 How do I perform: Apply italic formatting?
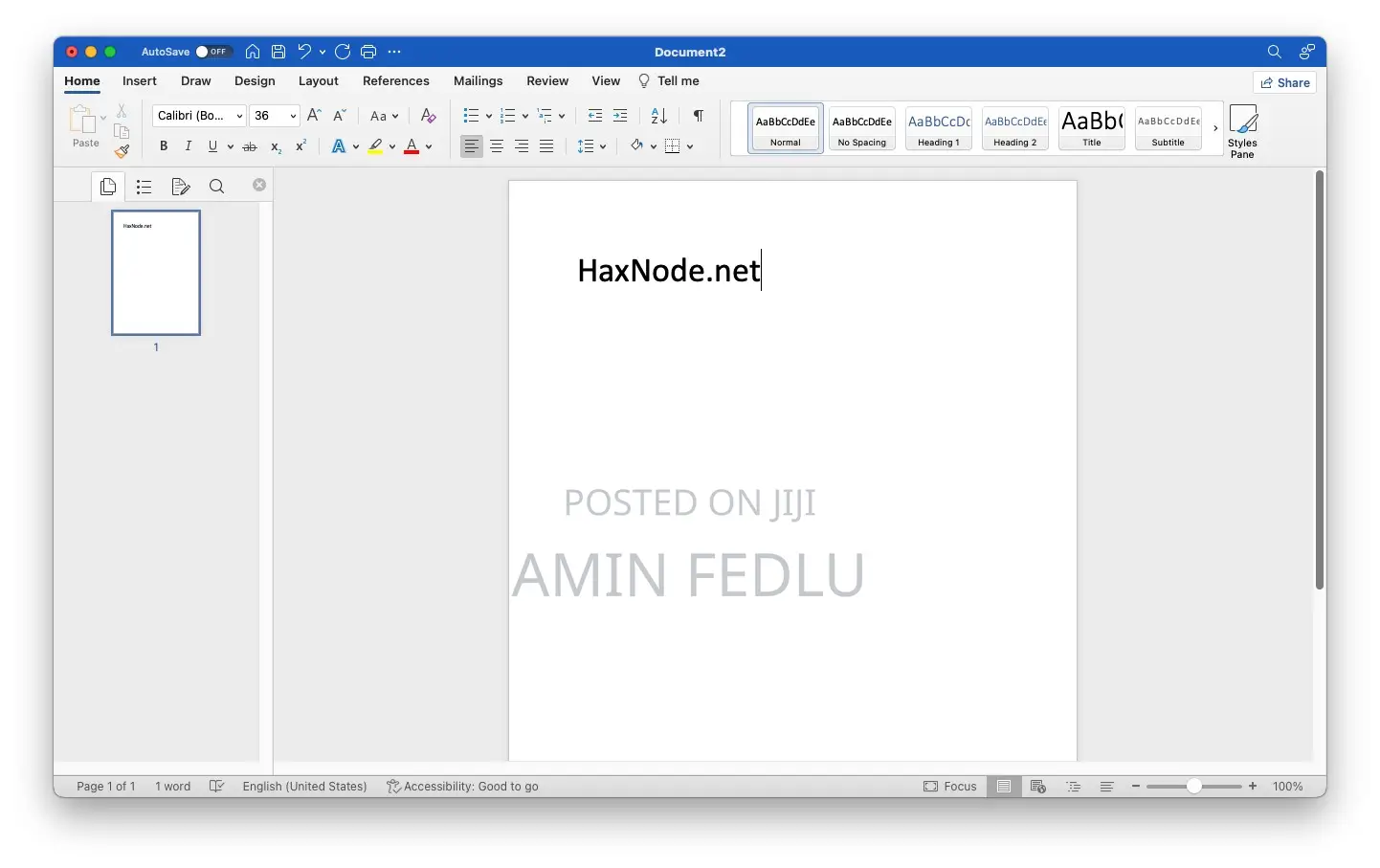click(188, 146)
